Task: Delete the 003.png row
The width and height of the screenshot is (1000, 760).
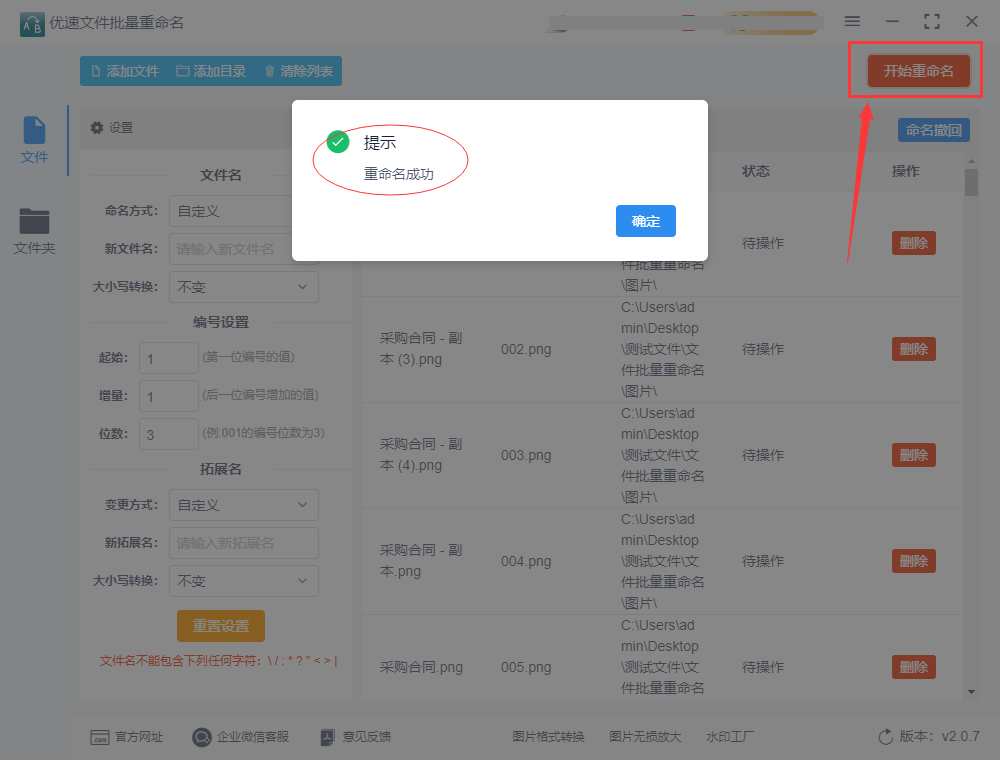Action: 913,455
